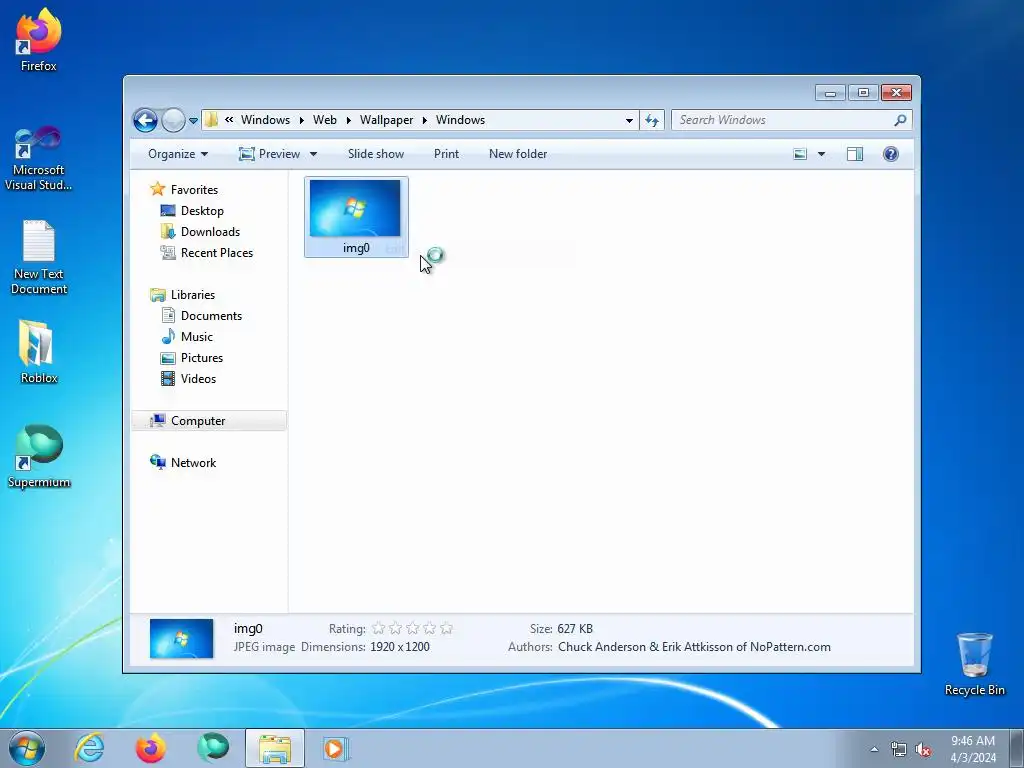Choose Print in the toolbar
This screenshot has width=1024, height=768.
click(446, 154)
